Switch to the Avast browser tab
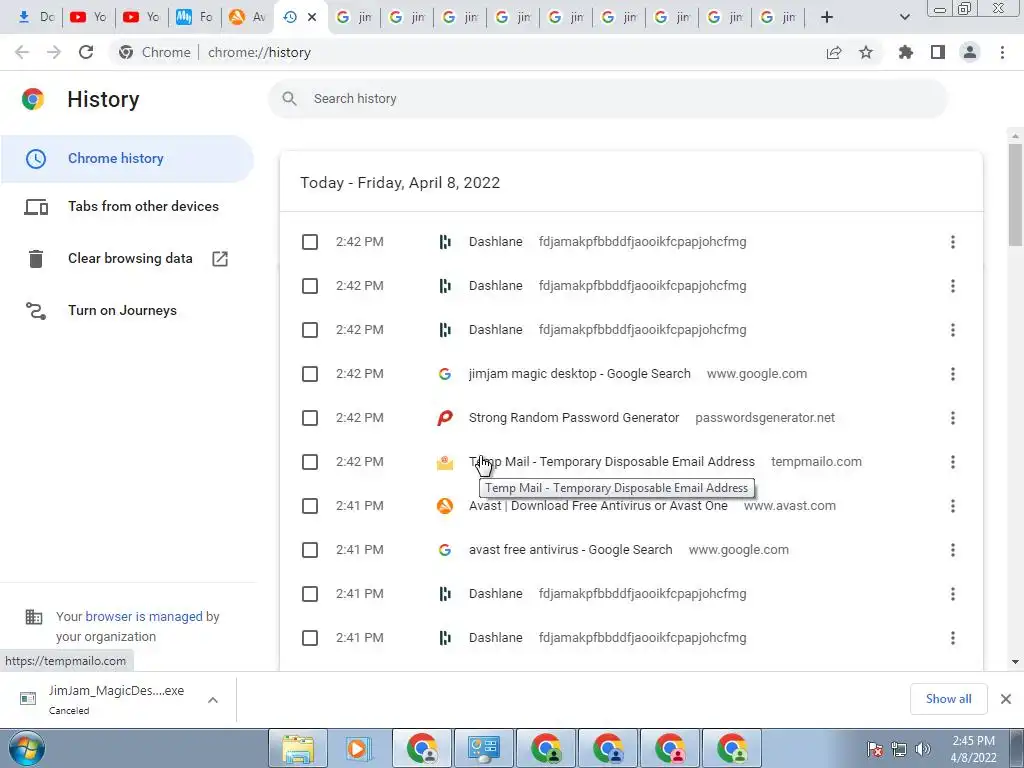 [248, 17]
